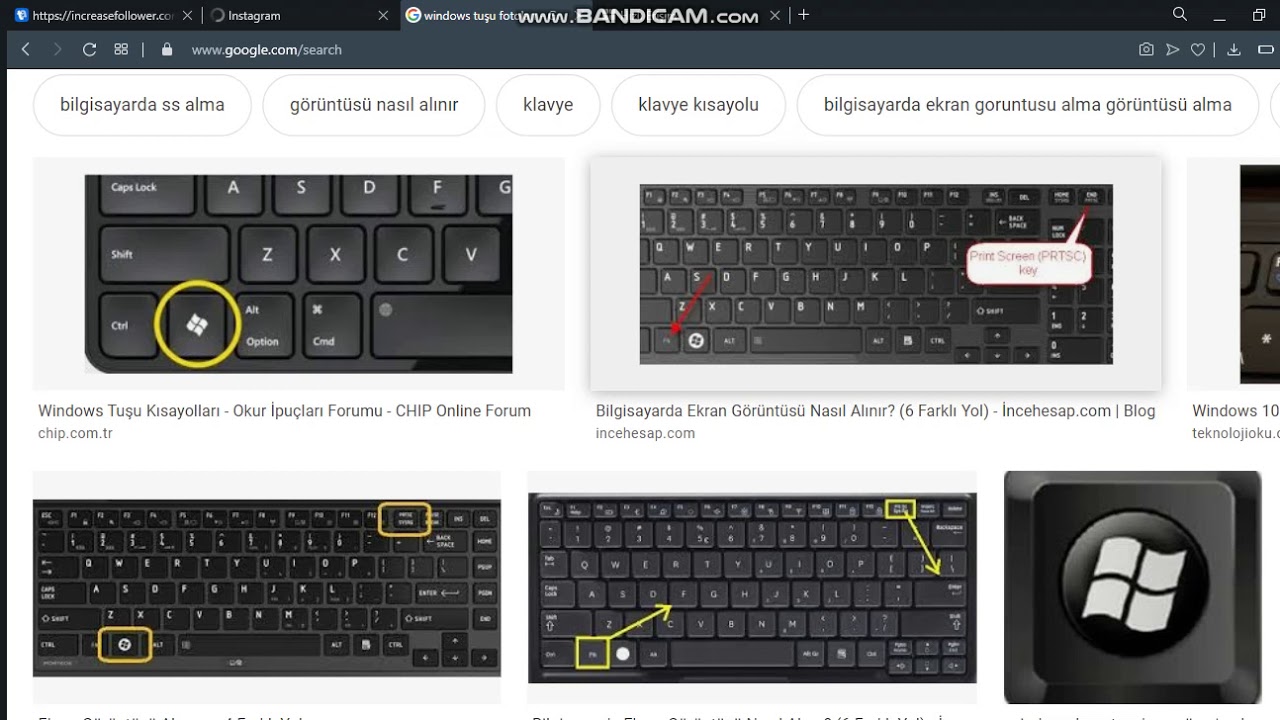Screen dimensions: 1280x720
Task: Choose the "görüntüsü nasıl alınır" chip
Action: [x=374, y=105]
